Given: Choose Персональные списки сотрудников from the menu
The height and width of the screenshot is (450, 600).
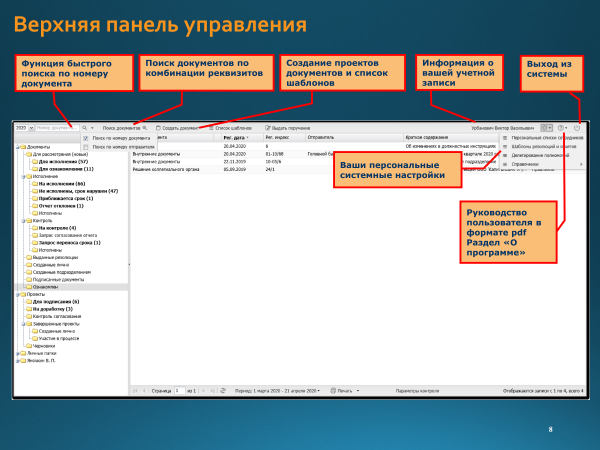Looking at the screenshot, I should click(545, 137).
